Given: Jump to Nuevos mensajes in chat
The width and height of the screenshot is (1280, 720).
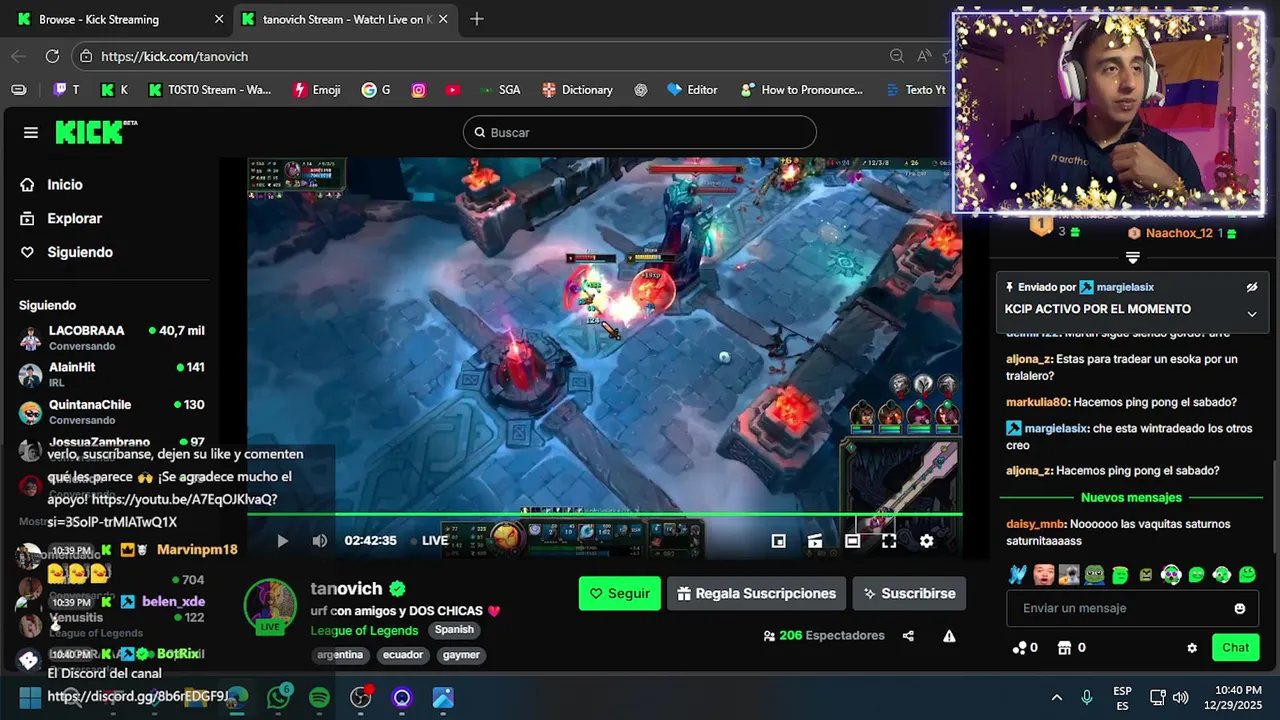Looking at the screenshot, I should (x=1131, y=497).
